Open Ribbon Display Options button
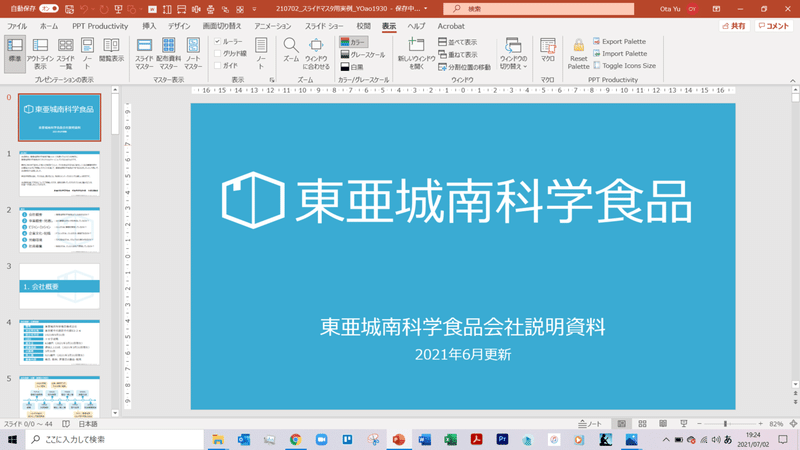Viewport: 800px width, 450px height. 716,9
